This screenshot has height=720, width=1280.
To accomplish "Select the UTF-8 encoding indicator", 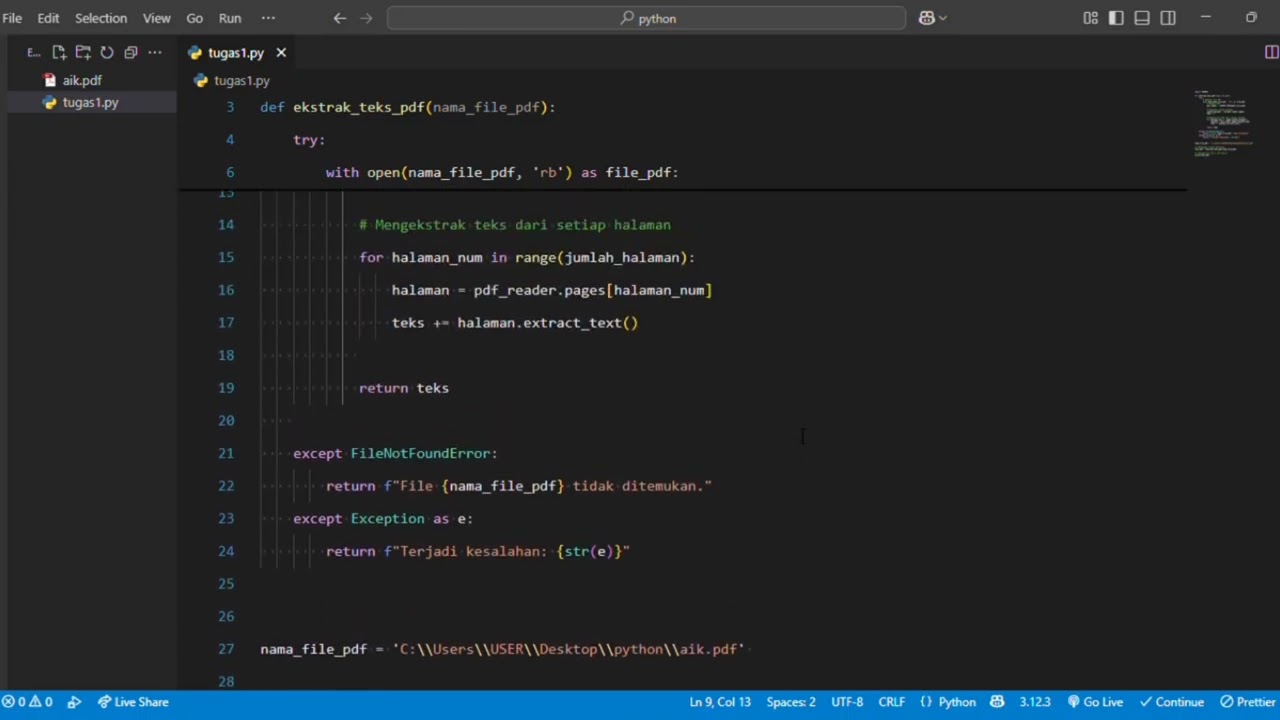I will (847, 702).
